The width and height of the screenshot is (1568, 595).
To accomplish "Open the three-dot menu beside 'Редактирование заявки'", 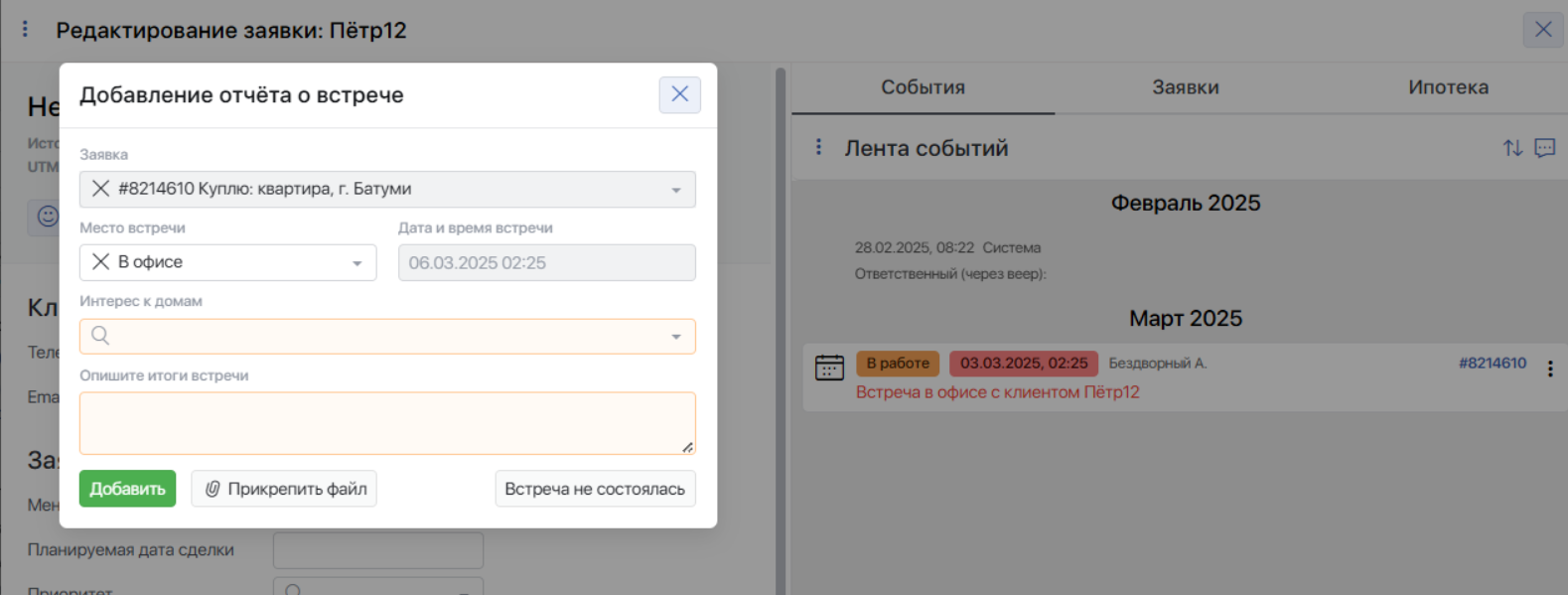I will pyautogui.click(x=25, y=30).
